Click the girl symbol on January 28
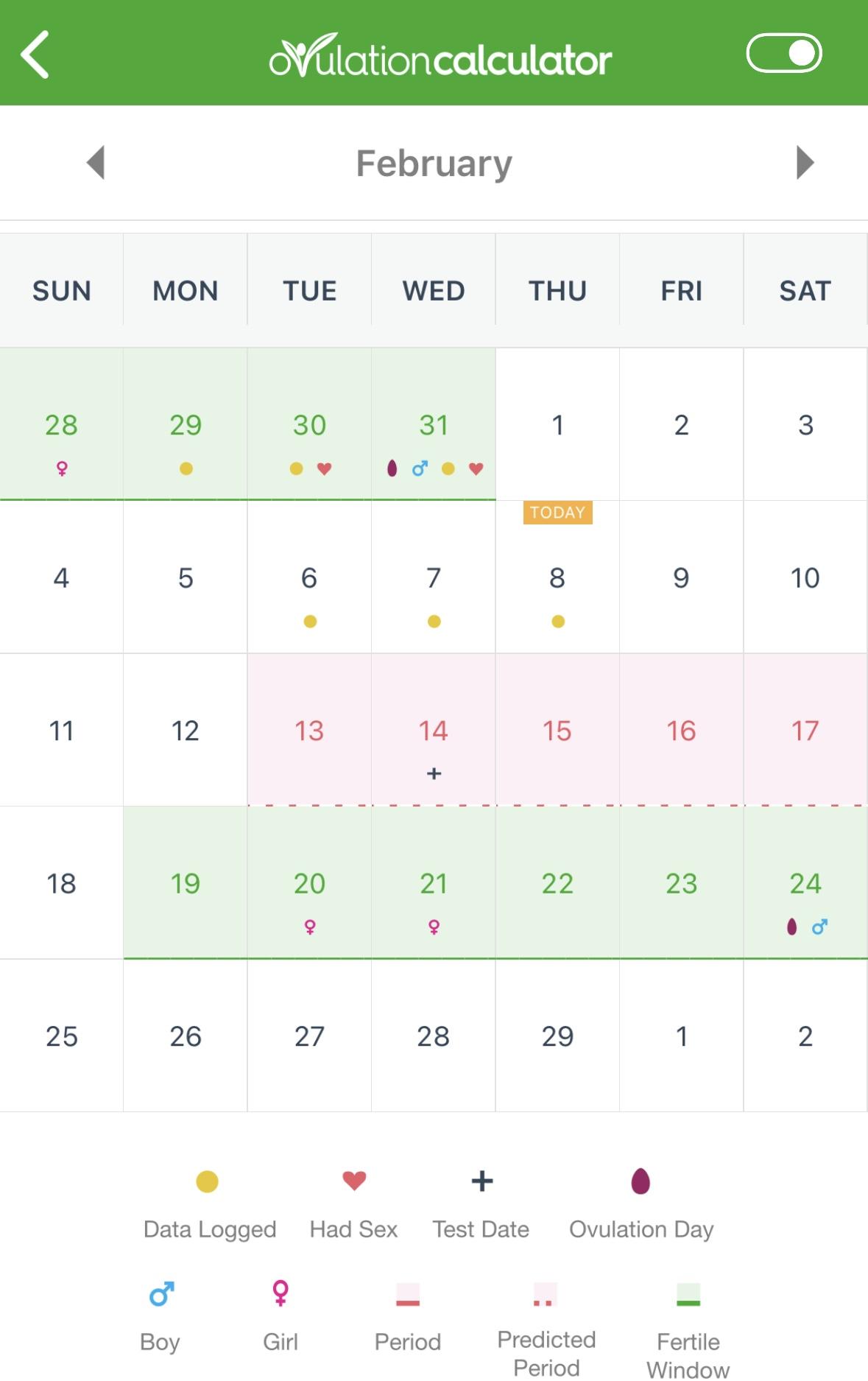This screenshot has height=1381, width=868. pyautogui.click(x=62, y=468)
